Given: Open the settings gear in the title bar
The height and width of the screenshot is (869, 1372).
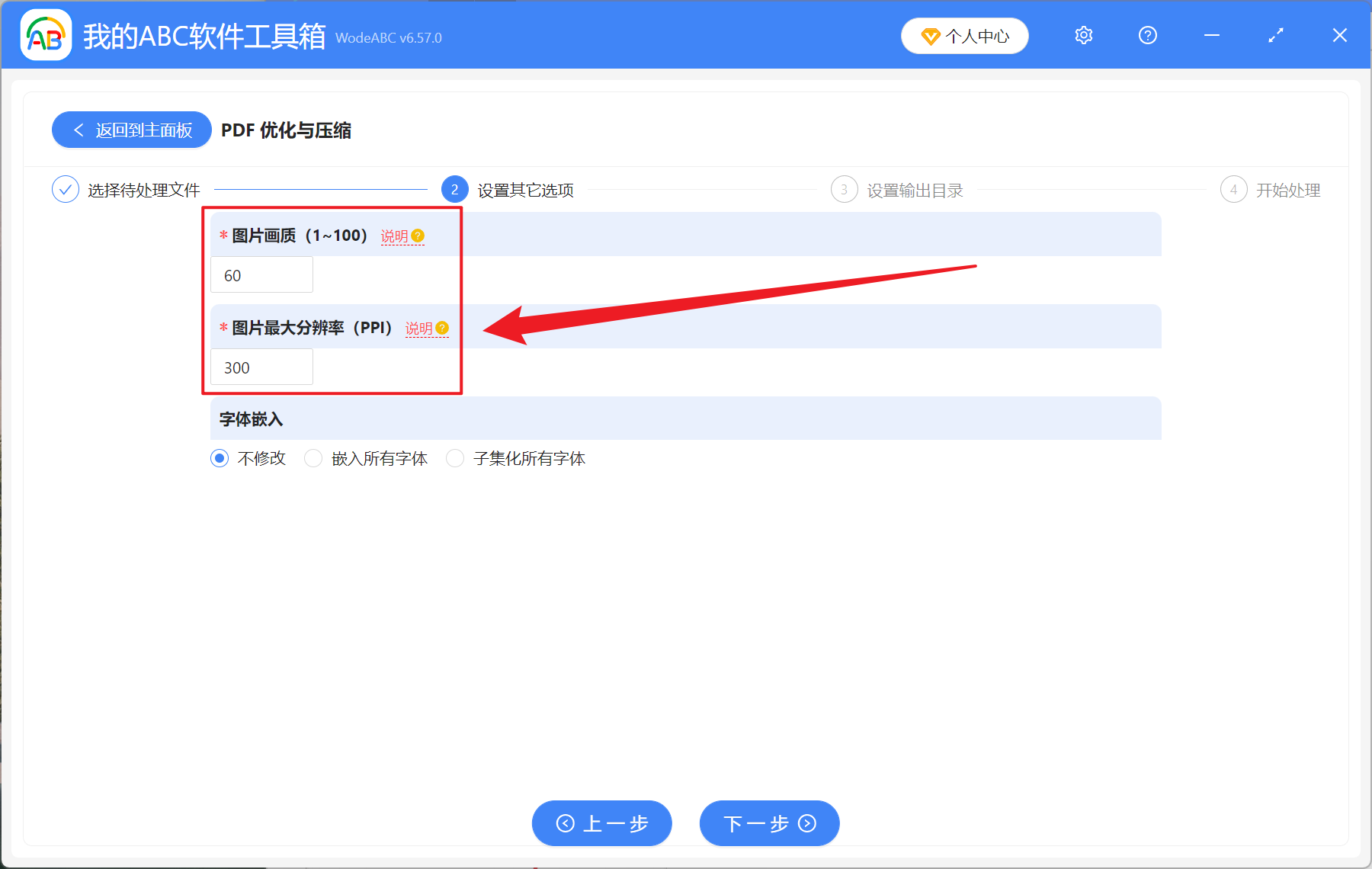Looking at the screenshot, I should pyautogui.click(x=1083, y=35).
